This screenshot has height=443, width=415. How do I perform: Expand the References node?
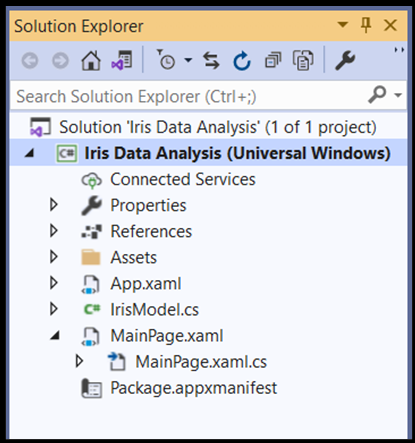tap(53, 231)
